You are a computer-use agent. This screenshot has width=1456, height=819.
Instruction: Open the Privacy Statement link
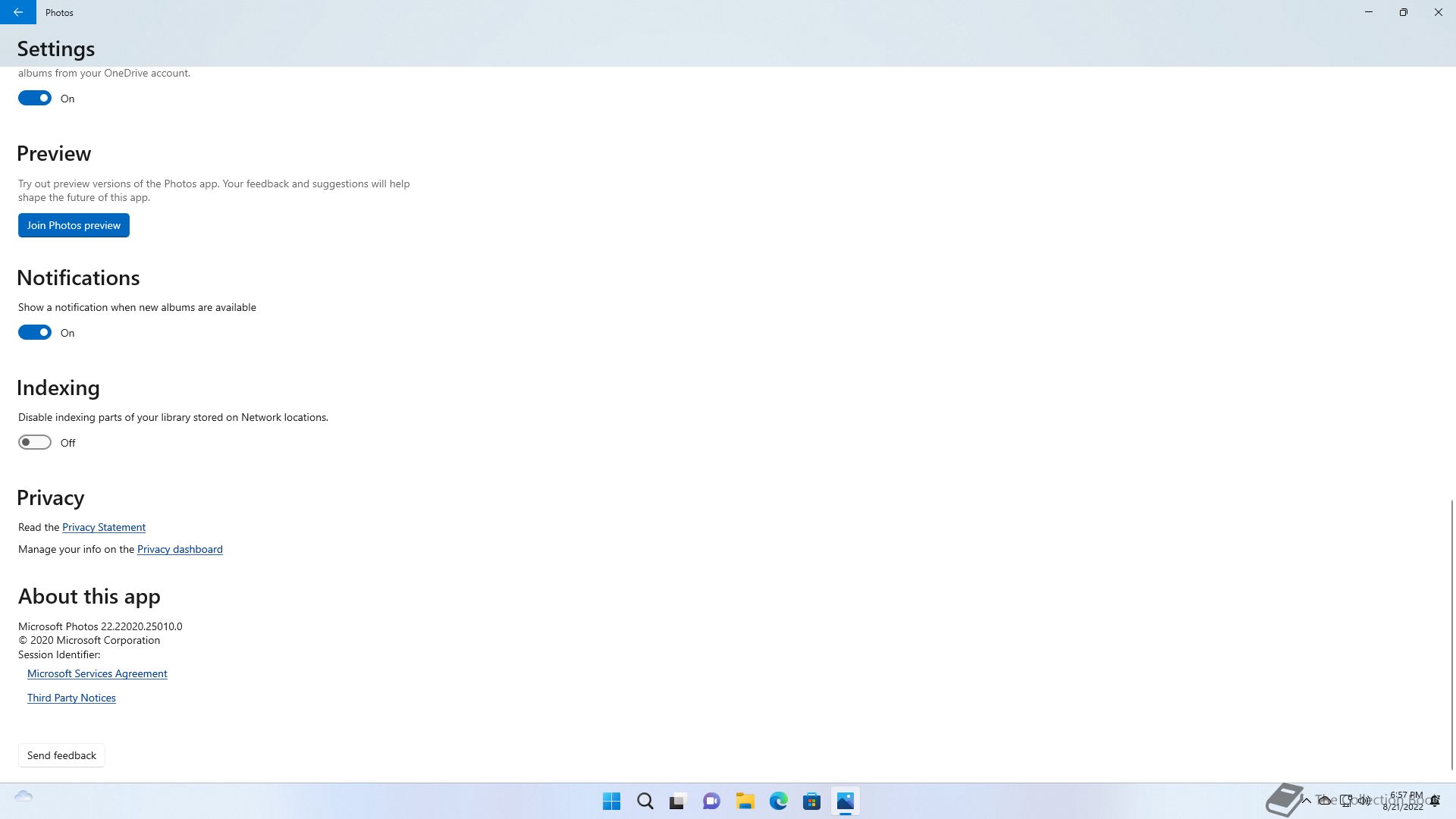(104, 527)
